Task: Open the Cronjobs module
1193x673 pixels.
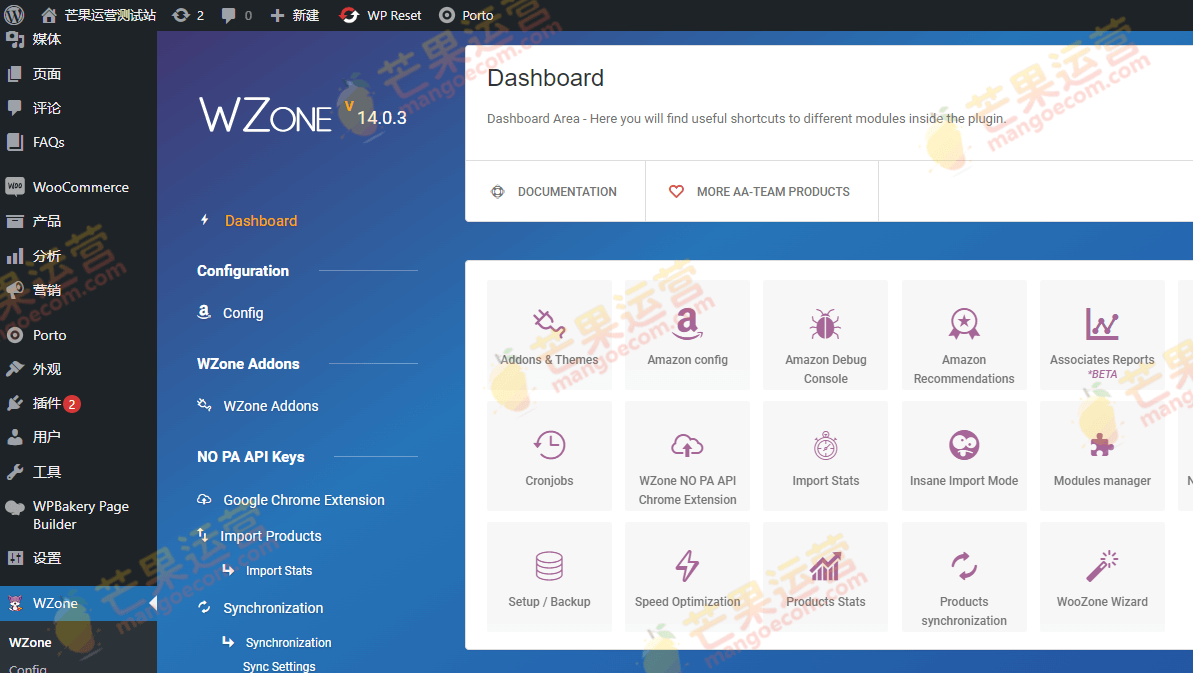Action: (549, 456)
